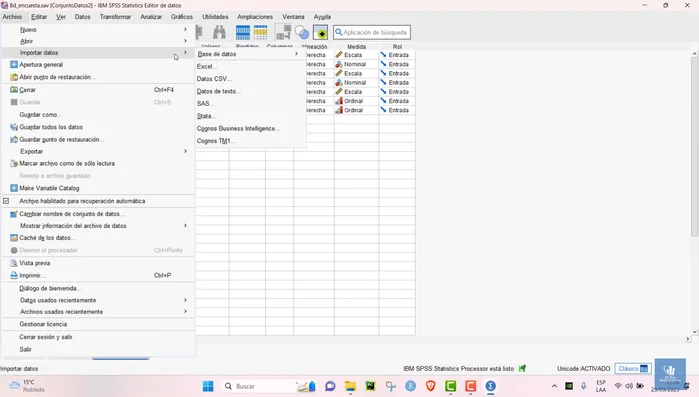Click the processor ready status icon
Image resolution: width=699 pixels, height=397 pixels.
522,368
